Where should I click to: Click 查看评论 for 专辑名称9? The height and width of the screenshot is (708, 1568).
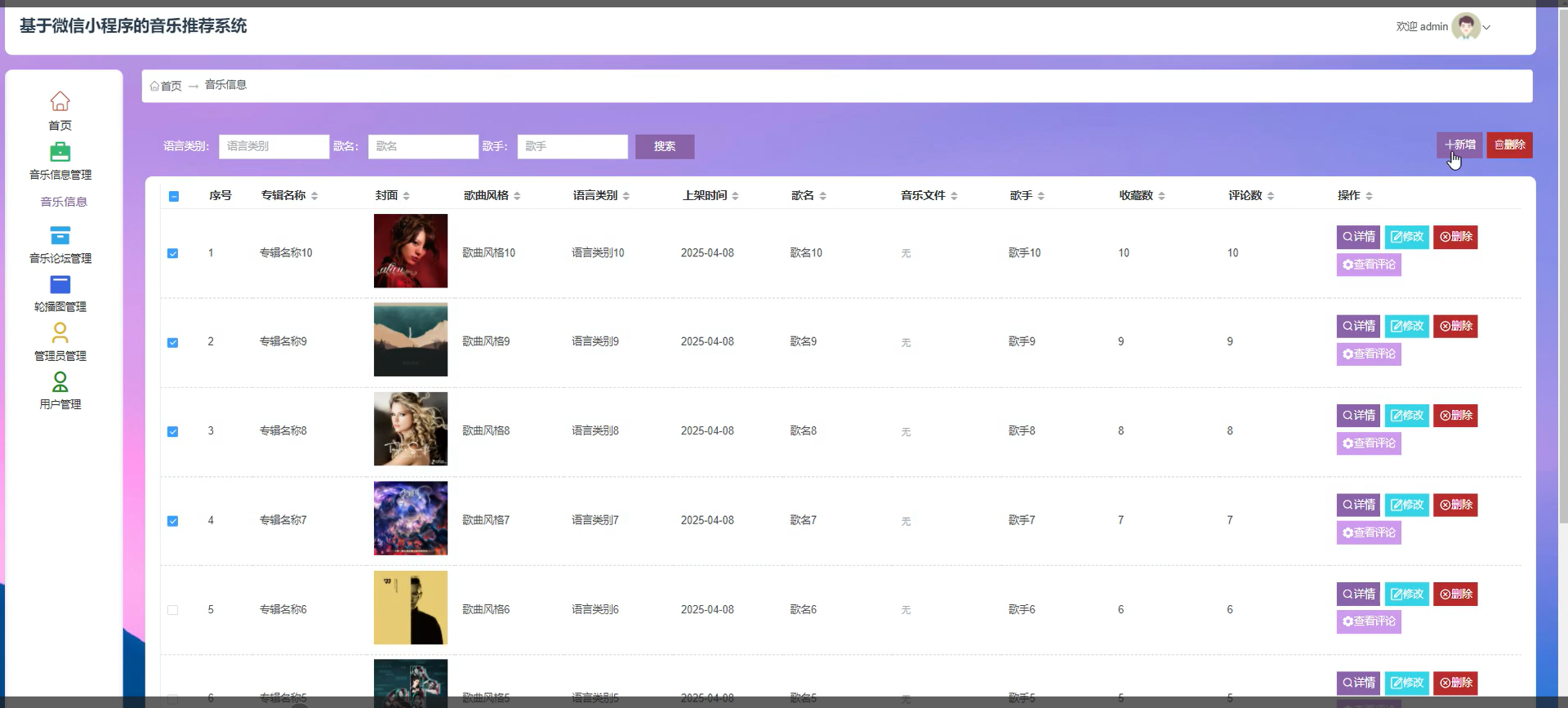pos(1369,354)
